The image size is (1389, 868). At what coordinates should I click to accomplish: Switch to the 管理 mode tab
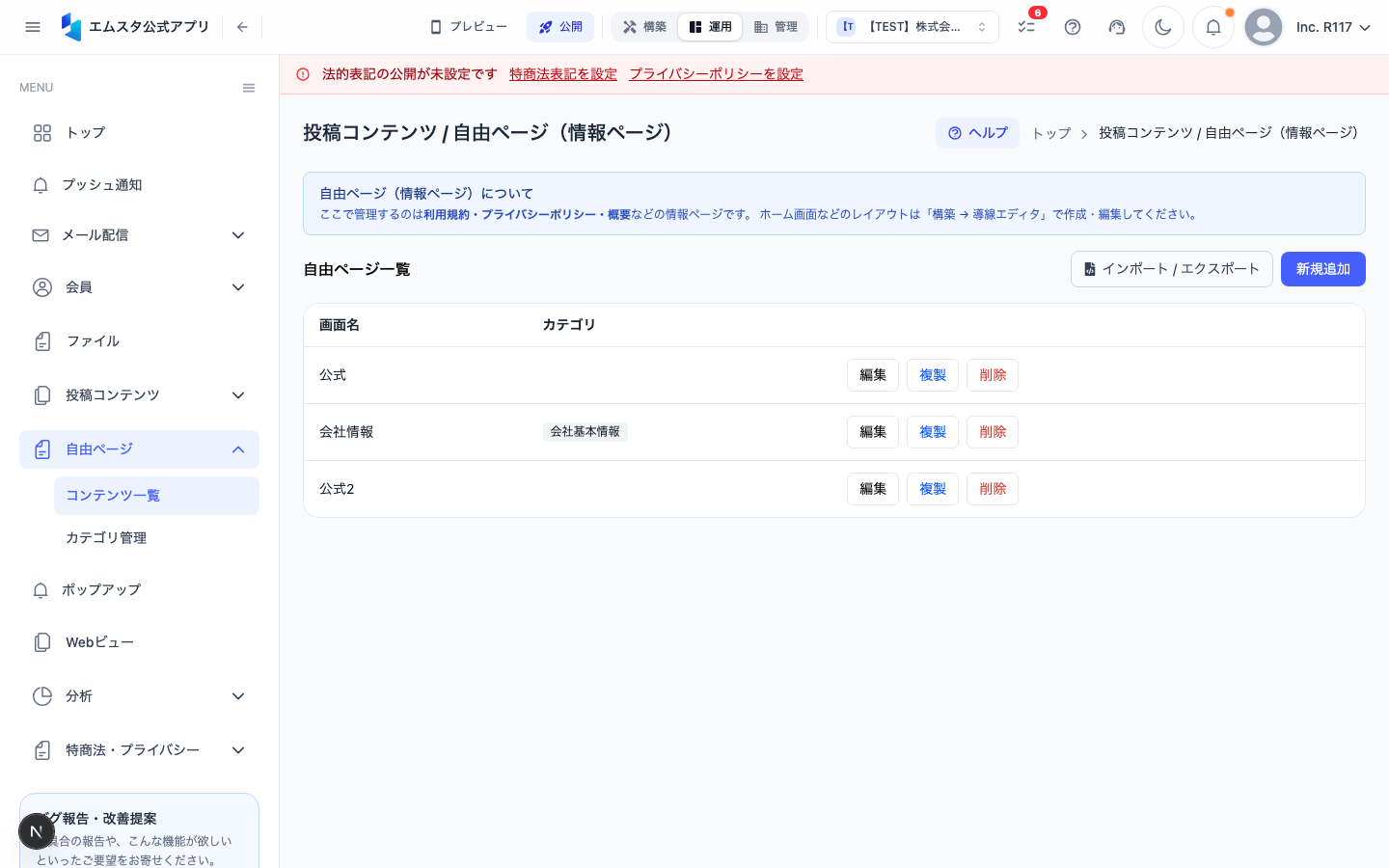click(776, 27)
